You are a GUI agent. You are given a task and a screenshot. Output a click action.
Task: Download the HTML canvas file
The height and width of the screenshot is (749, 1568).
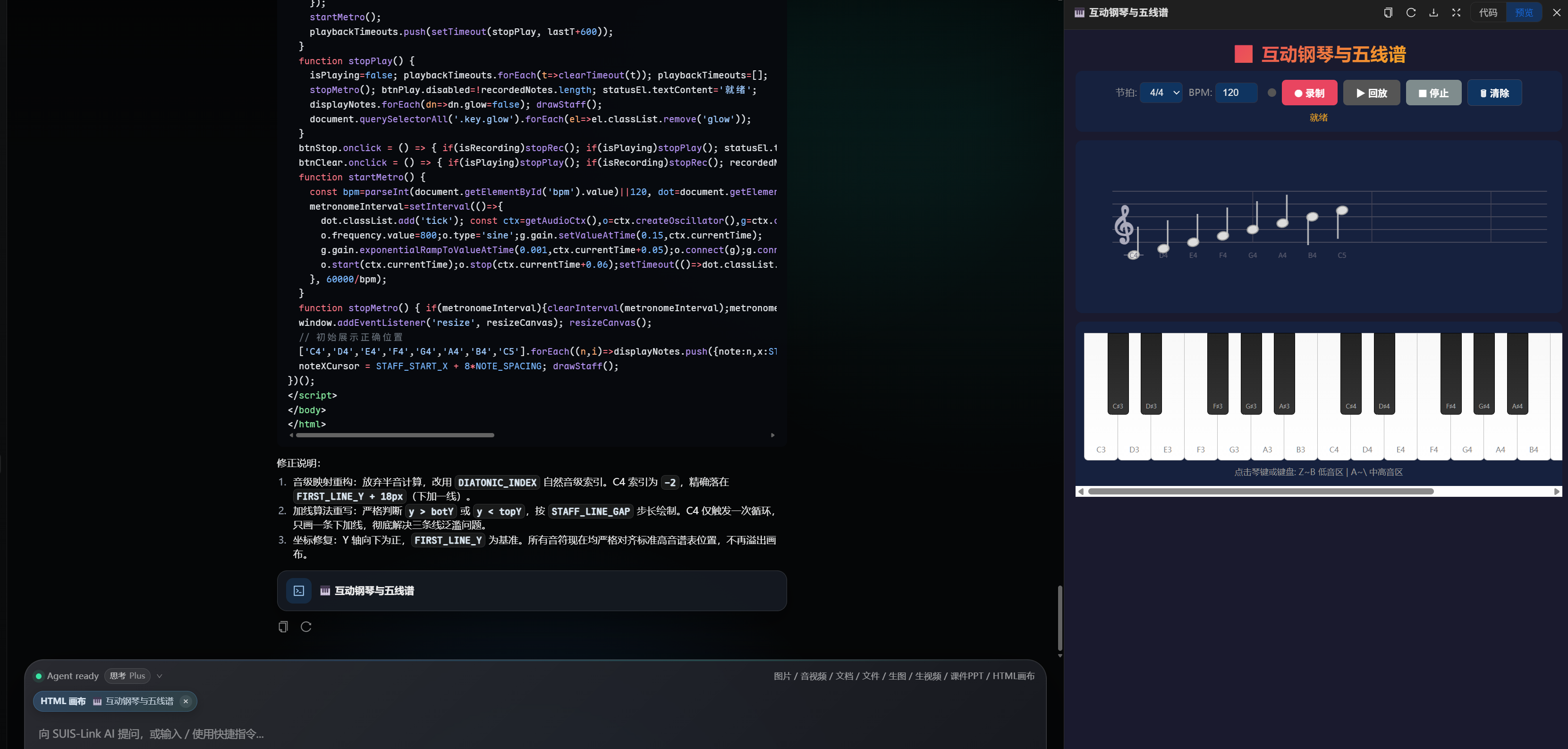coord(1433,13)
